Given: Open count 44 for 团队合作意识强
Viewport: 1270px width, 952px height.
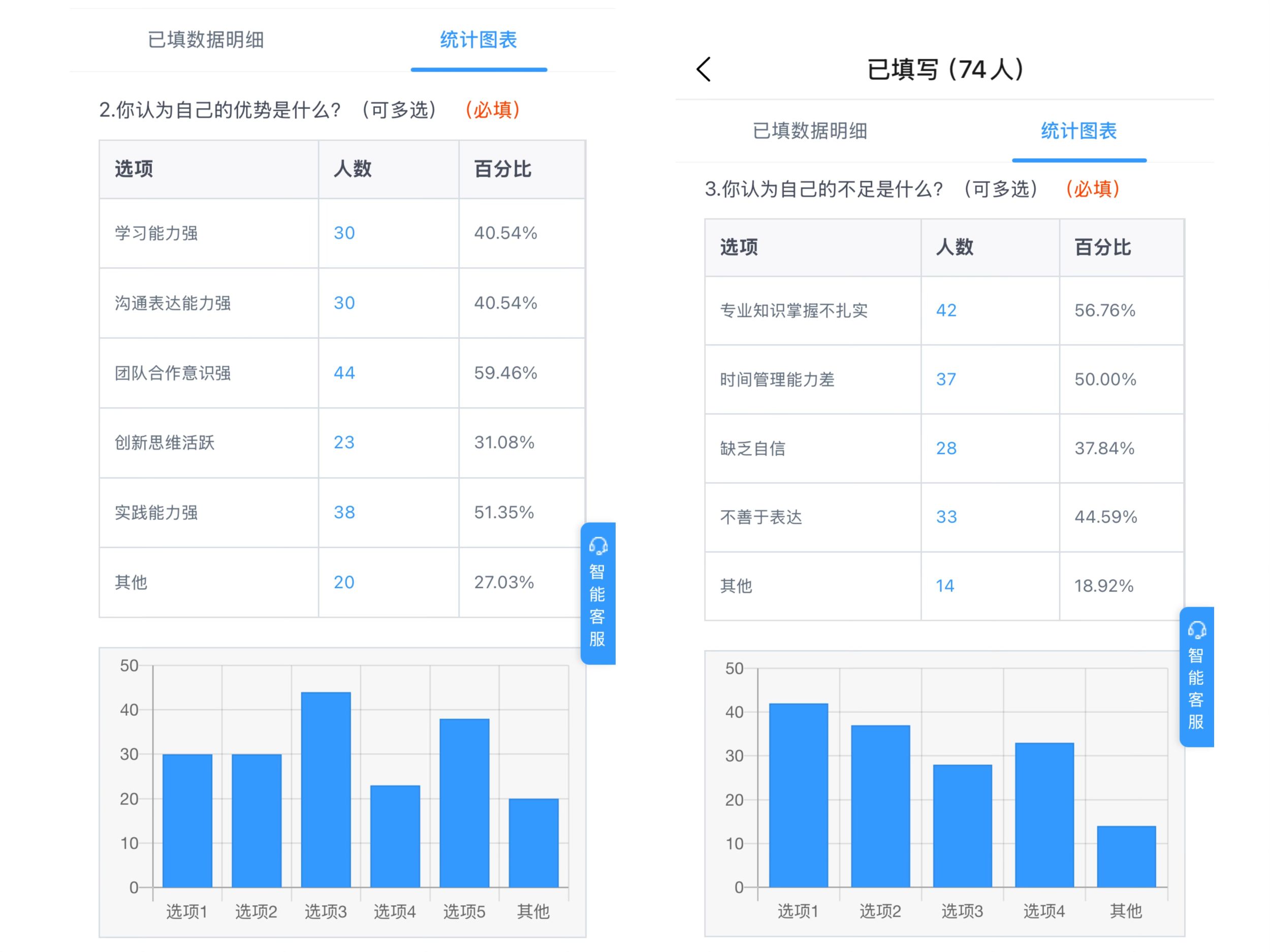Looking at the screenshot, I should point(344,373).
